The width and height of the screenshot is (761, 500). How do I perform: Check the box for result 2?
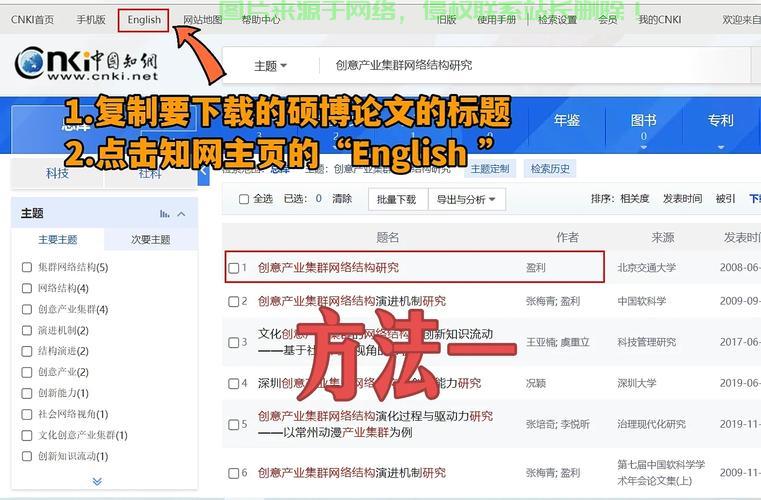pyautogui.click(x=233, y=301)
